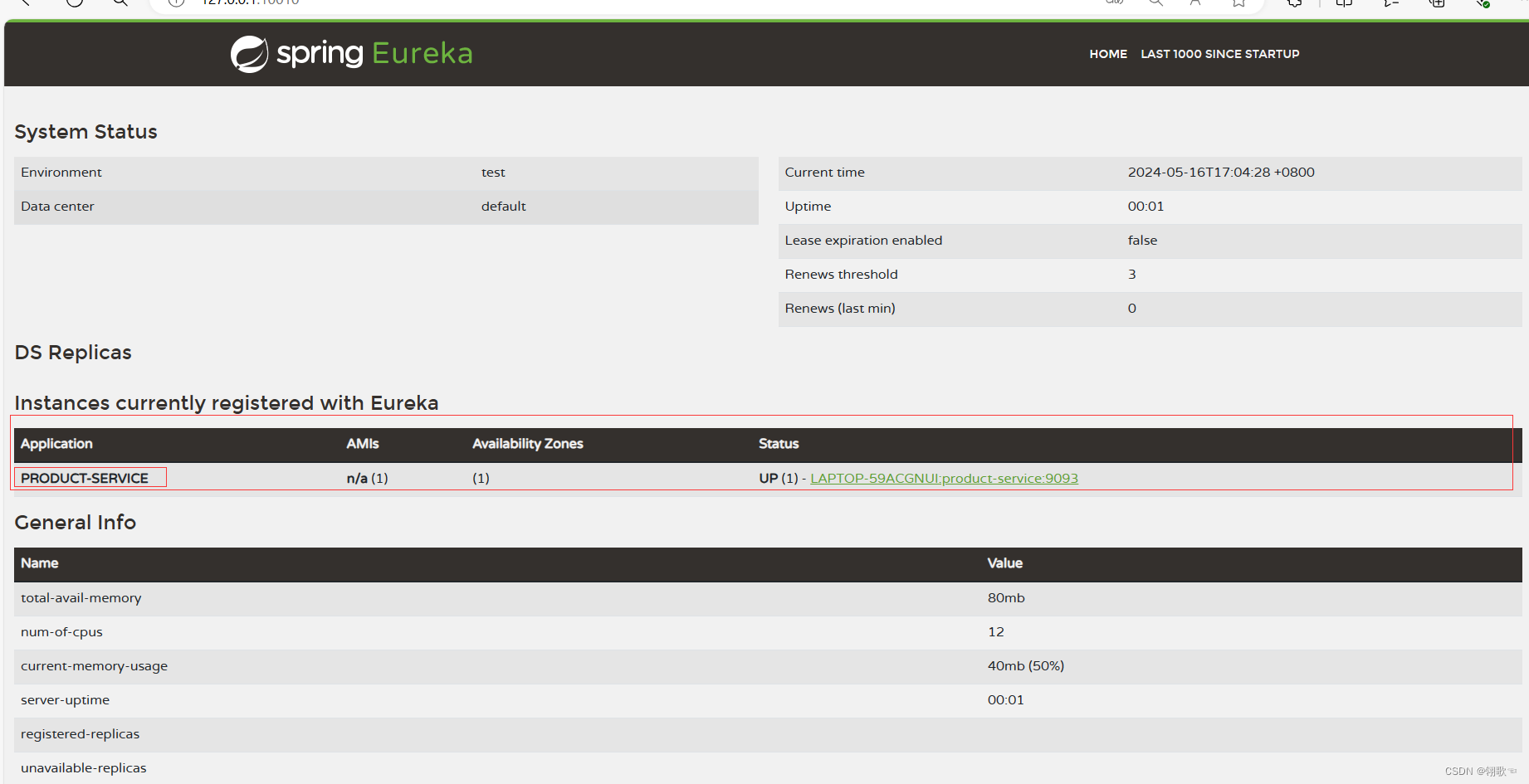Open the HOME navigation link

[1108, 54]
